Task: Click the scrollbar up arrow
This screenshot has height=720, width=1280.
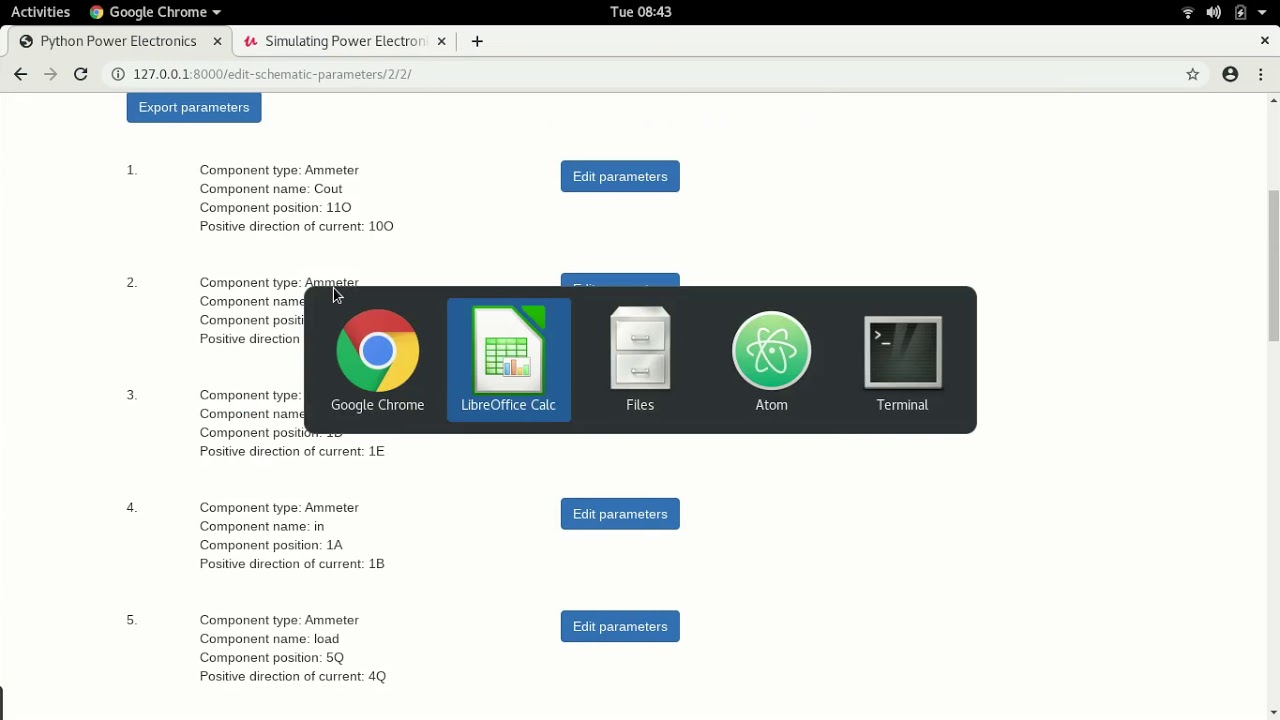Action: (x=1273, y=100)
